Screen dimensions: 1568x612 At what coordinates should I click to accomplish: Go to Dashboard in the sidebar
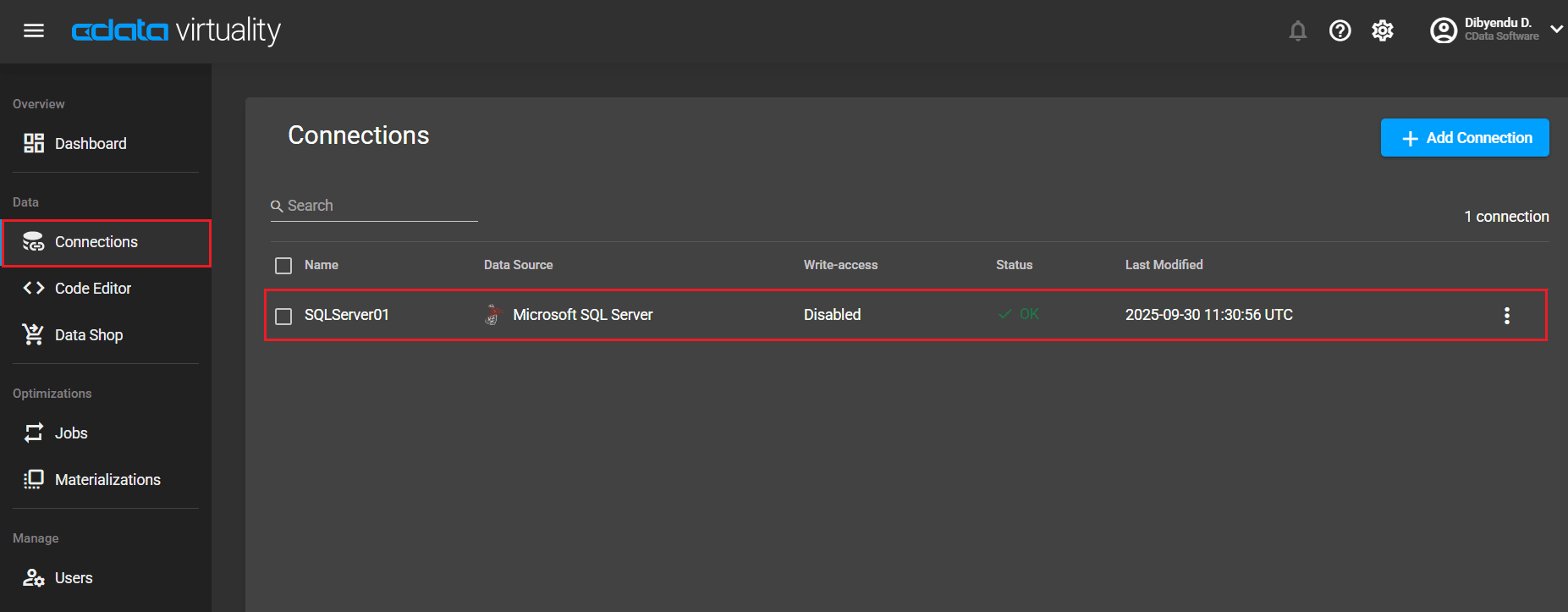[91, 144]
